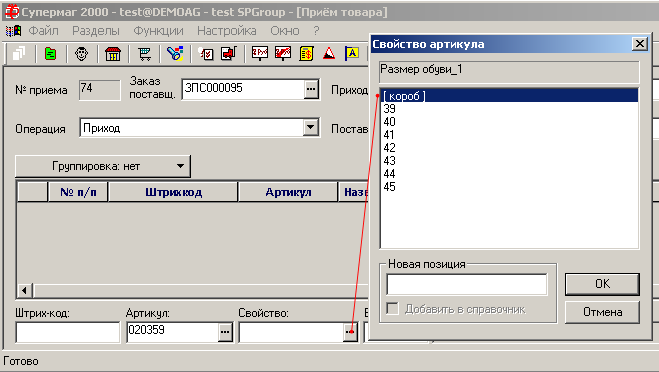Select size 44 in the list
Viewport: 659px width, 372px height.
click(x=509, y=174)
